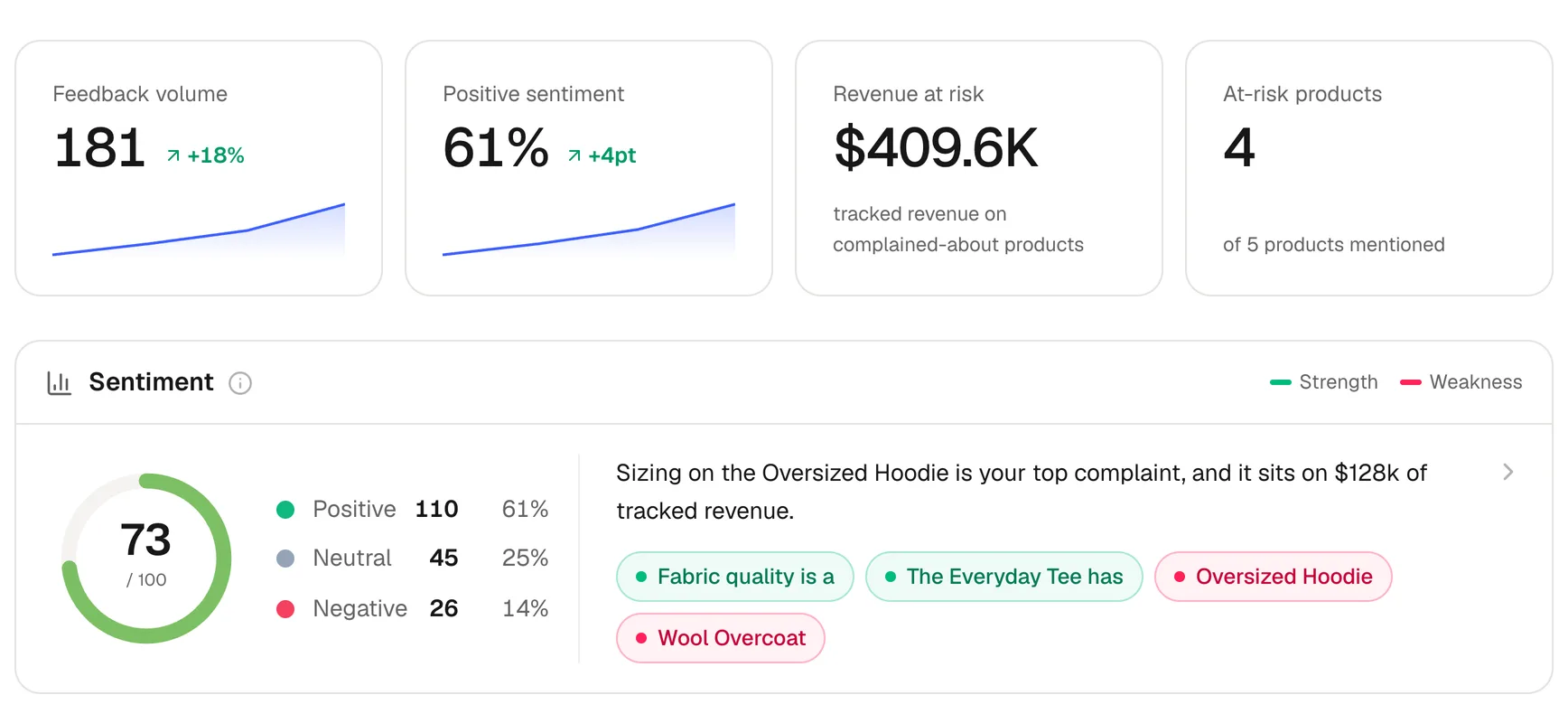1568x723 pixels.
Task: Click the 'of 5 products mentioned' caption
Action: (x=1334, y=245)
